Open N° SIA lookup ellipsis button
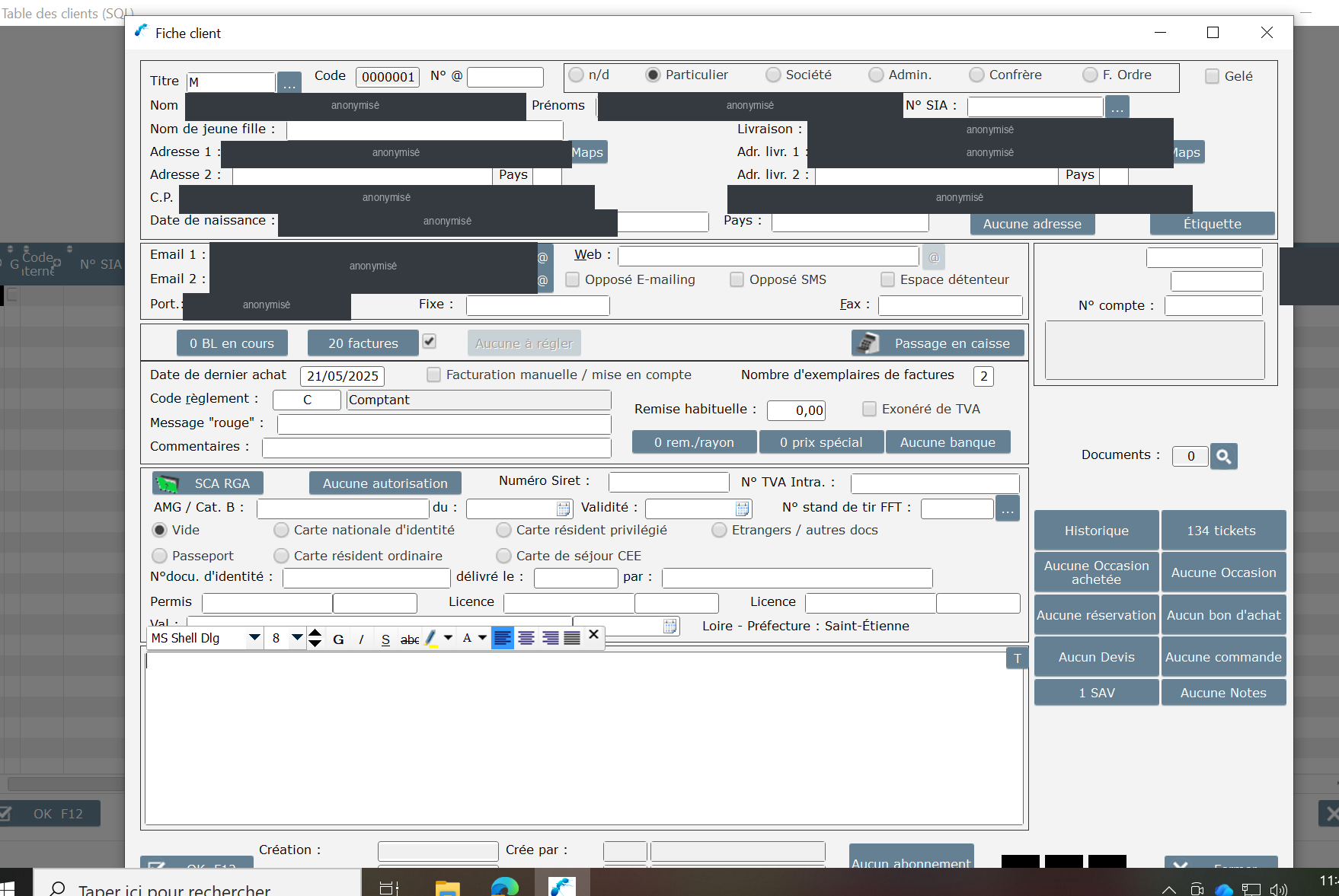Viewport: 1339px width, 896px height. pyautogui.click(x=1117, y=107)
